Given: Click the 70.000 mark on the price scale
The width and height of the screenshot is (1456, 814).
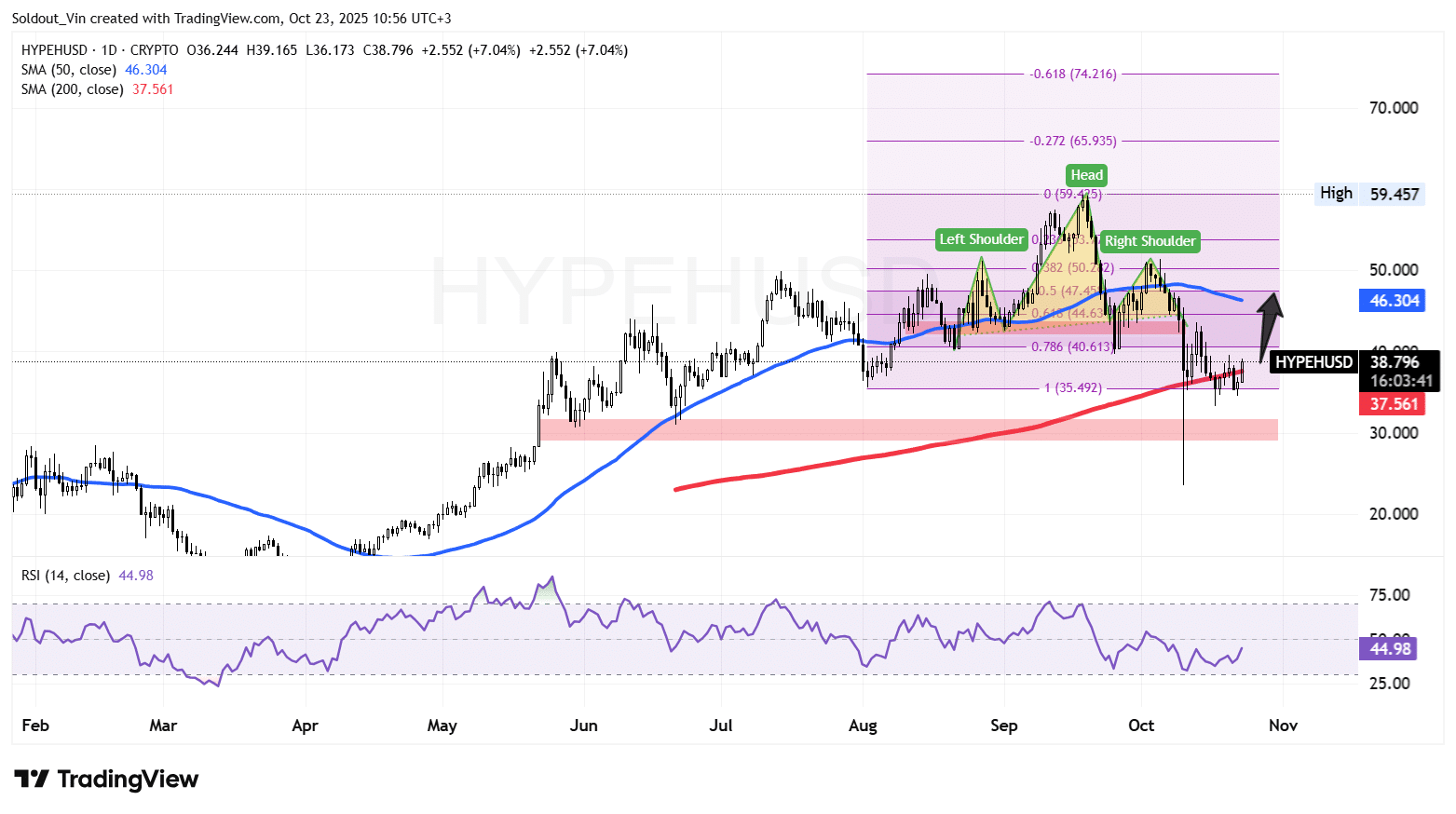Looking at the screenshot, I should click(x=1393, y=108).
